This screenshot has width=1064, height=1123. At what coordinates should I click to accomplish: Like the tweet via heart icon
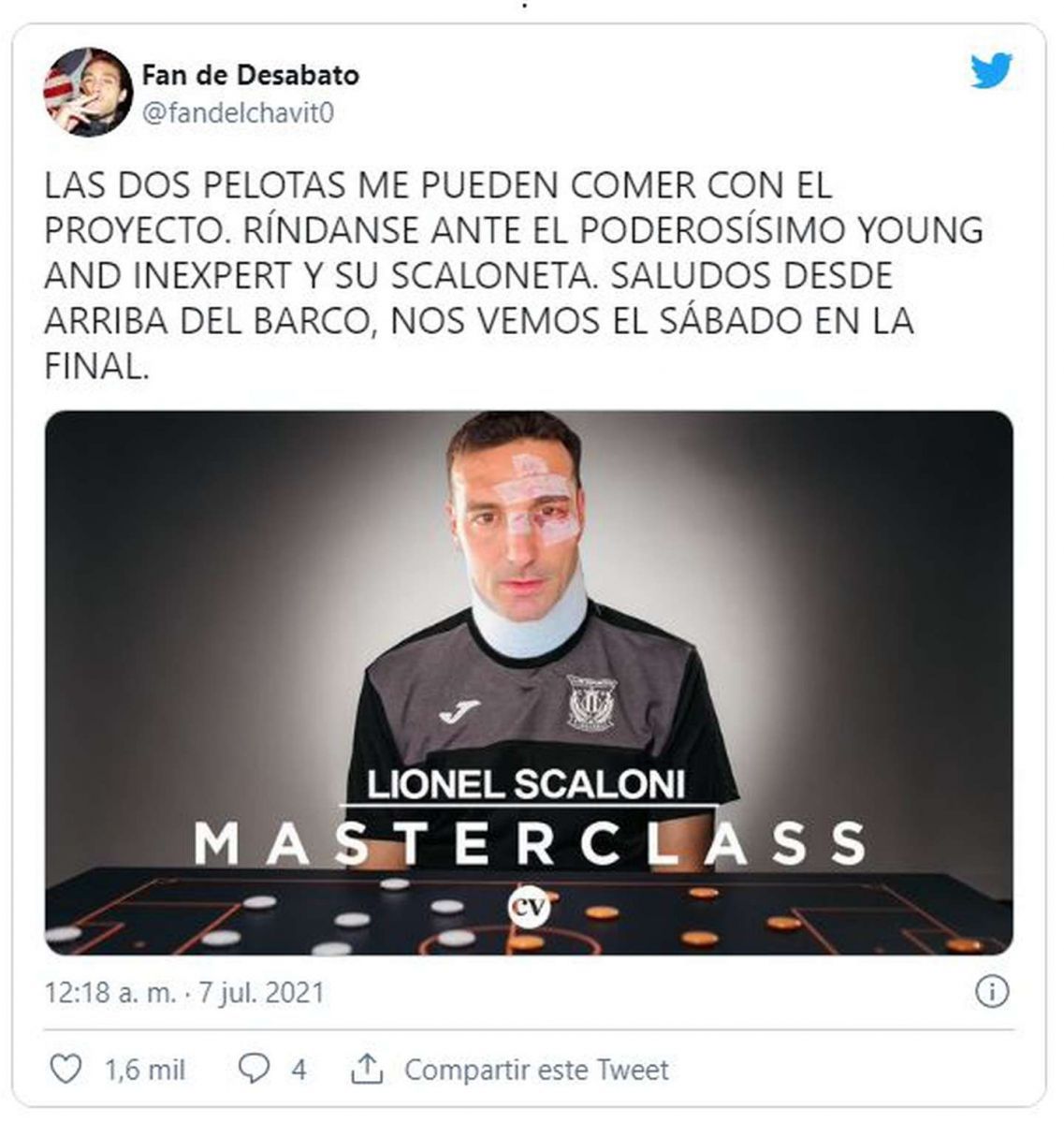65,1069
